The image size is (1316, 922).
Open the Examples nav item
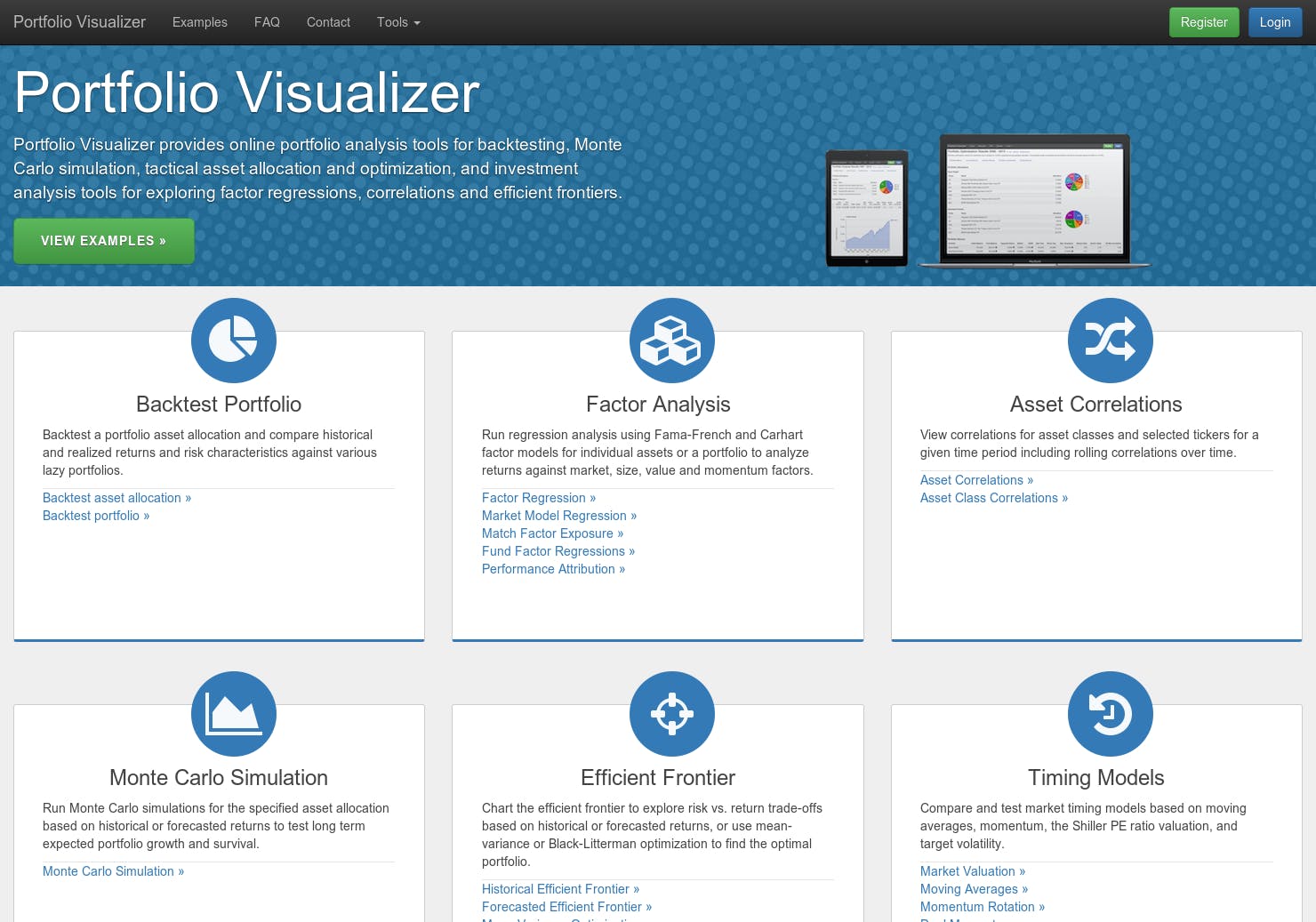(200, 22)
